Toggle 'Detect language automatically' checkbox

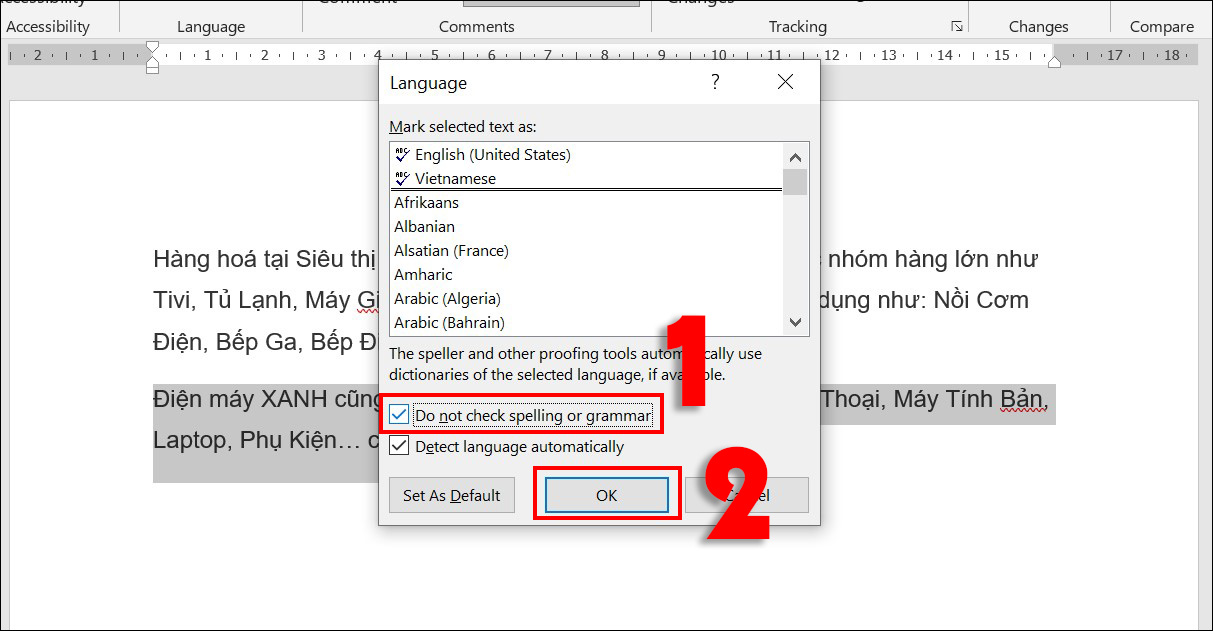(x=399, y=447)
